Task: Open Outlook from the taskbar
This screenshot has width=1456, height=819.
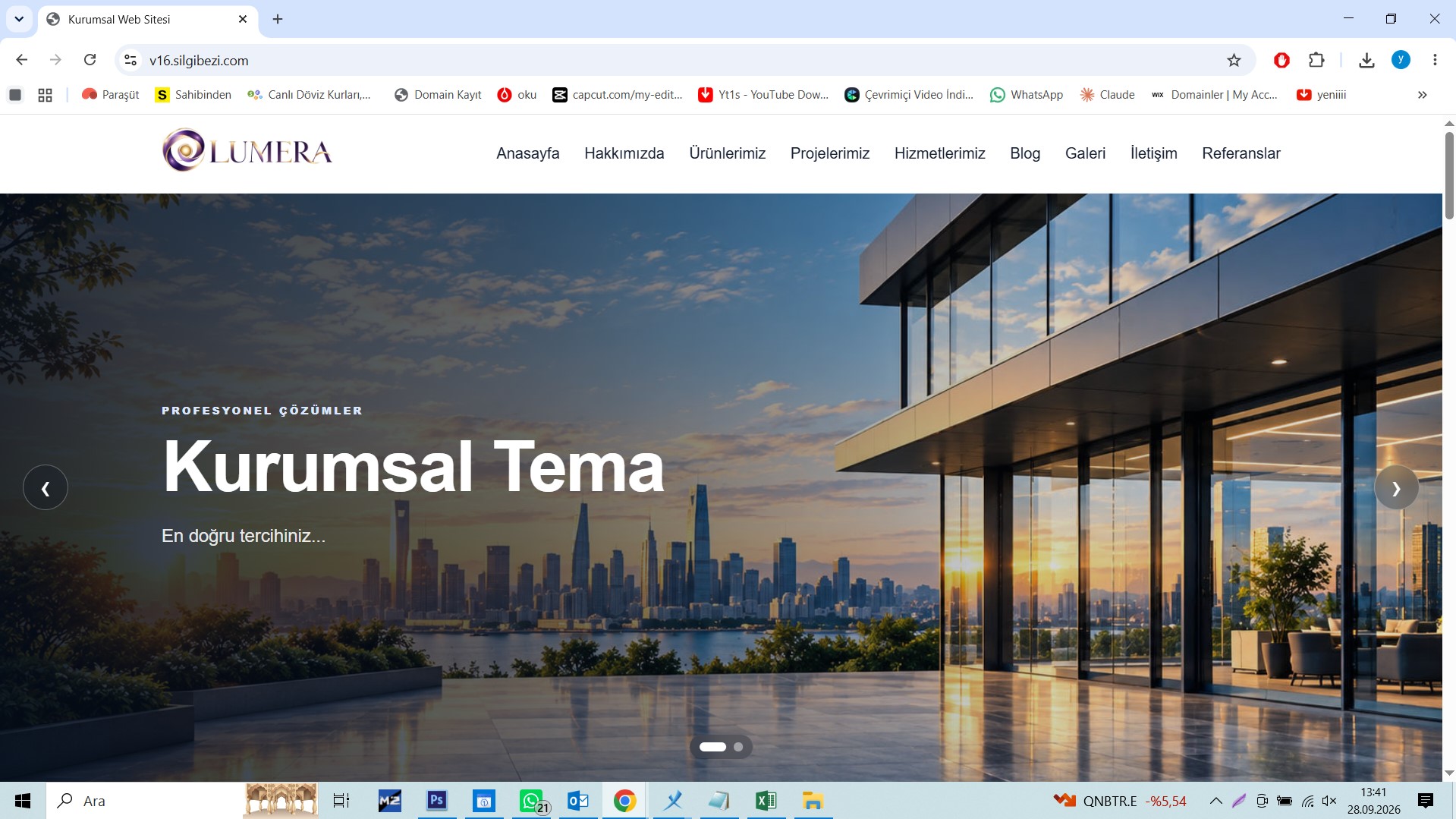Action: [577, 801]
